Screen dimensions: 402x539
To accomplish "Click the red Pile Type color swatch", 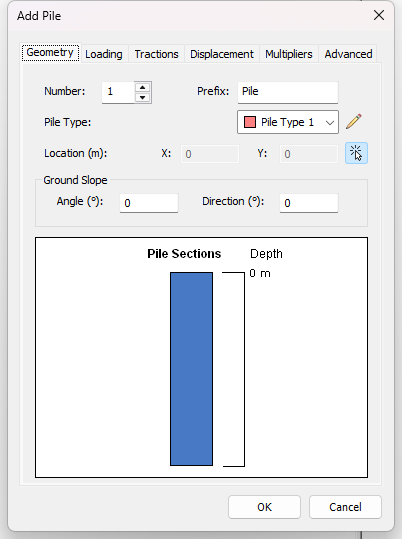I will coord(250,122).
